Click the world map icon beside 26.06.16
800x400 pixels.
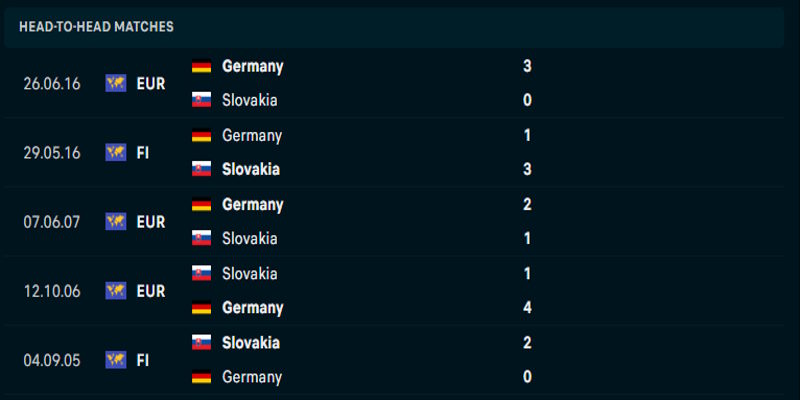[116, 83]
